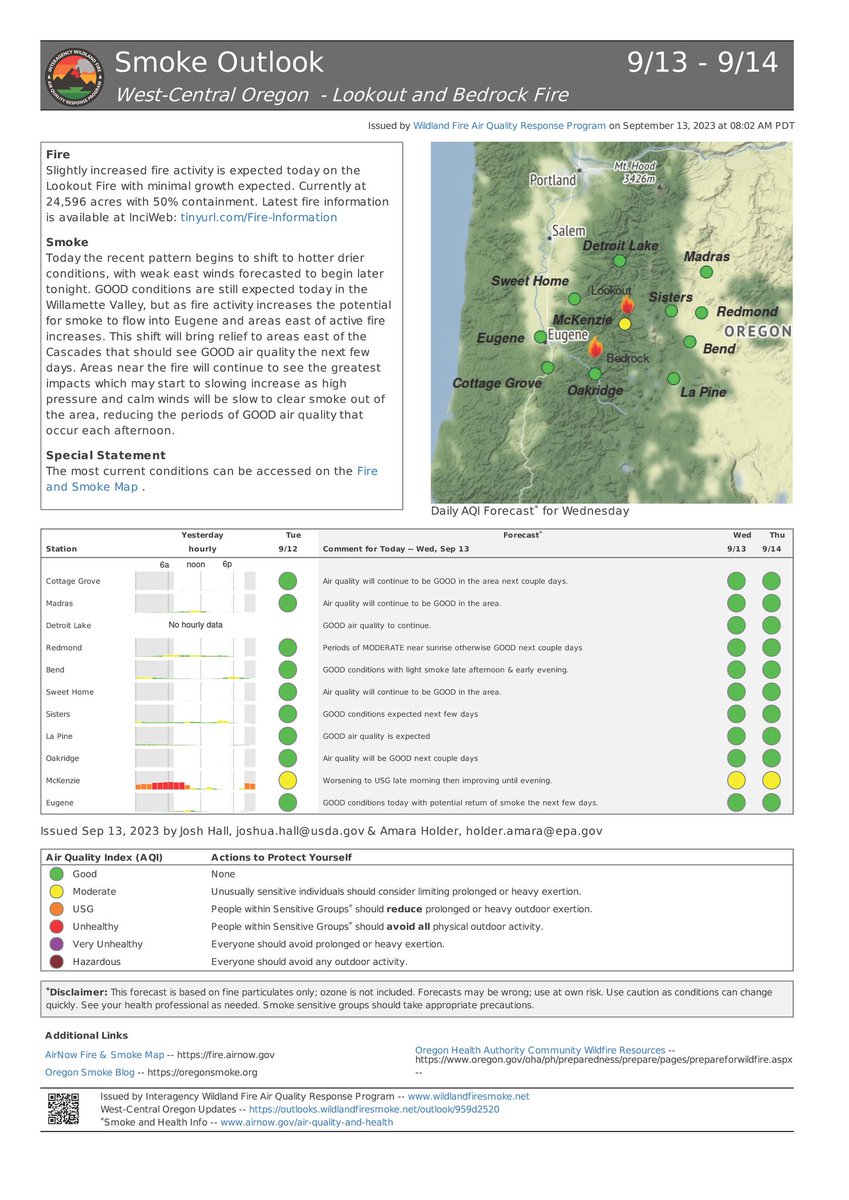Click McKenzie yellow marker on map
The height and width of the screenshot is (1200, 849).
click(625, 323)
